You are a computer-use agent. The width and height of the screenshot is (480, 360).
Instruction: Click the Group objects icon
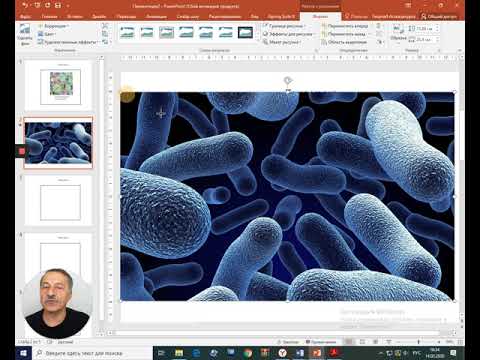tap(379, 34)
